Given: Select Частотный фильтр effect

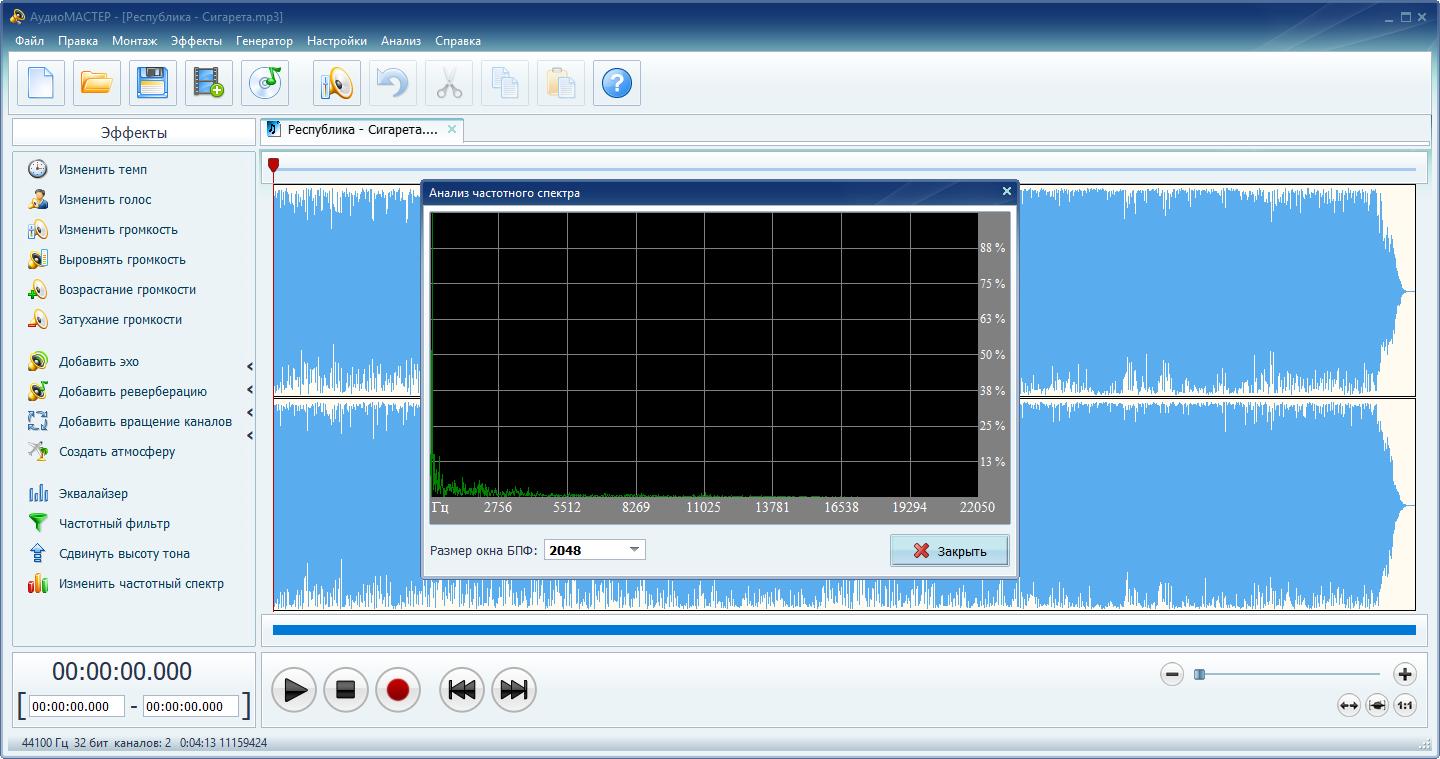Looking at the screenshot, I should (114, 523).
